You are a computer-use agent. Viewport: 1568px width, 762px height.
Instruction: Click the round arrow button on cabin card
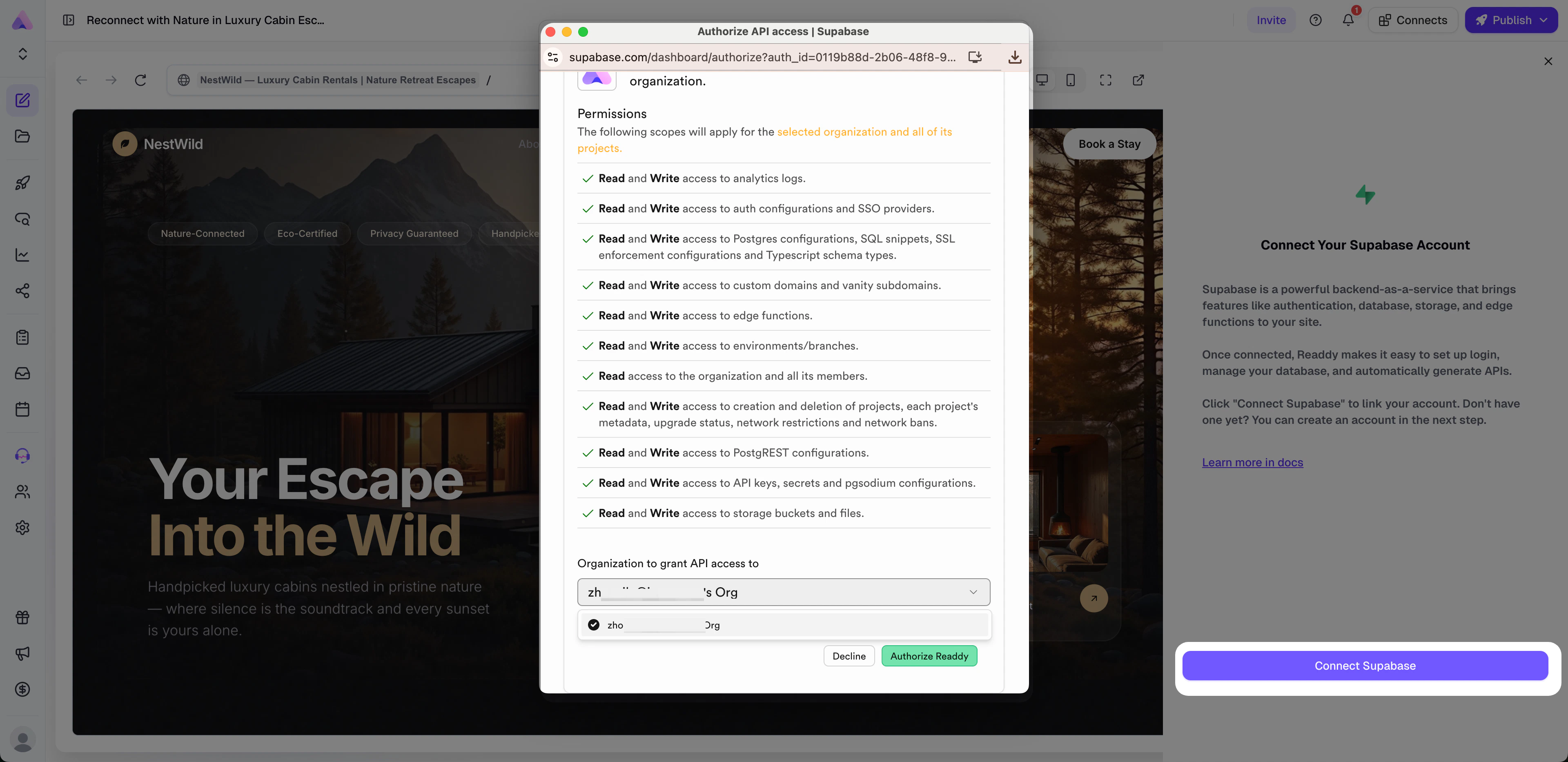(x=1094, y=598)
